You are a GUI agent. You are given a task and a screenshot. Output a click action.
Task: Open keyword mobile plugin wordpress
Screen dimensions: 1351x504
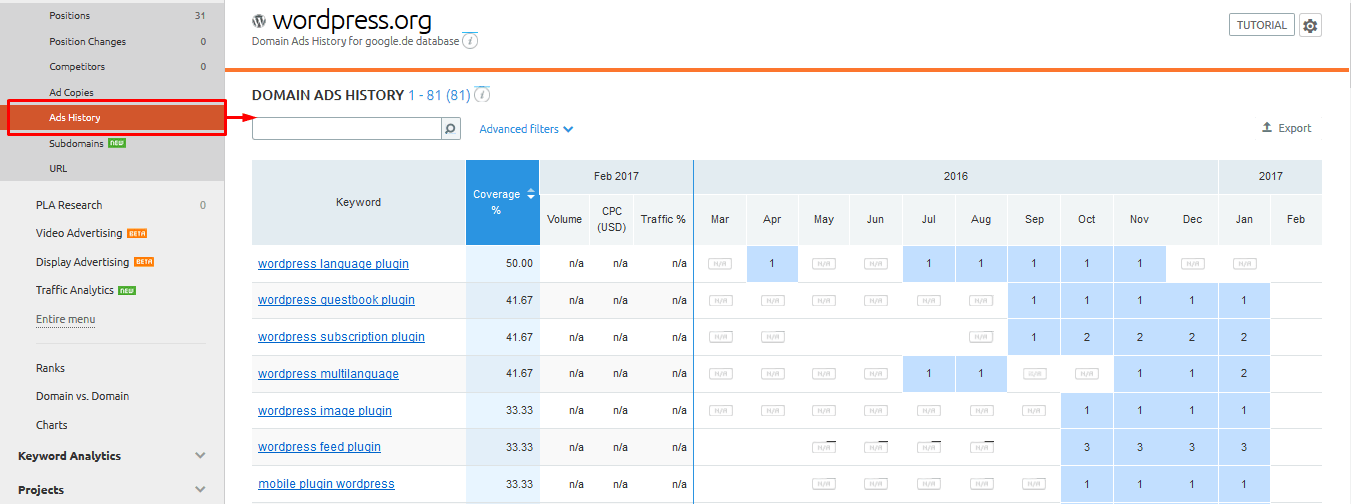(326, 484)
